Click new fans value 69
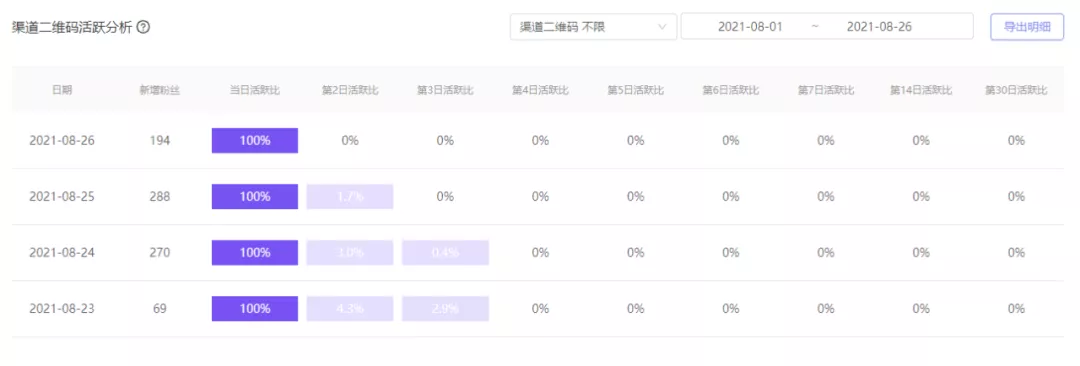The width and height of the screenshot is (1080, 366). coord(160,309)
